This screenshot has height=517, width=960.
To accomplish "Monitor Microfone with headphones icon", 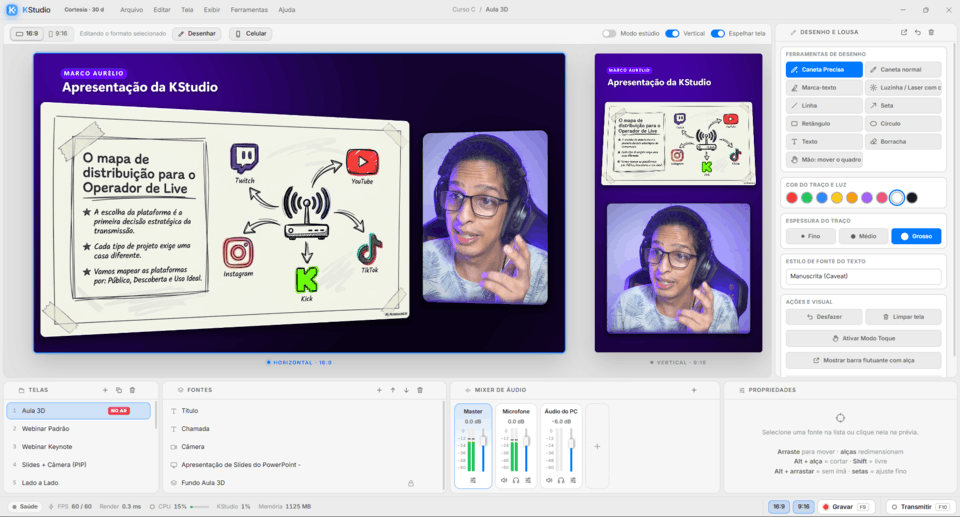I will [516, 480].
